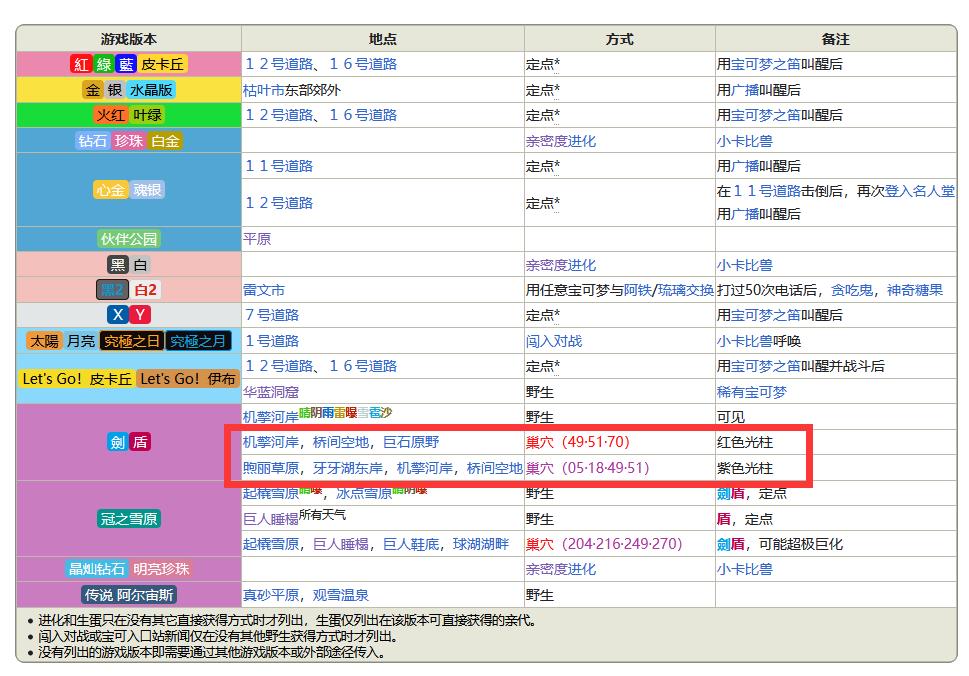Viewport: 969px width, 676px height.
Task: Click the 劍 version badge in first column
Action: pos(117,442)
